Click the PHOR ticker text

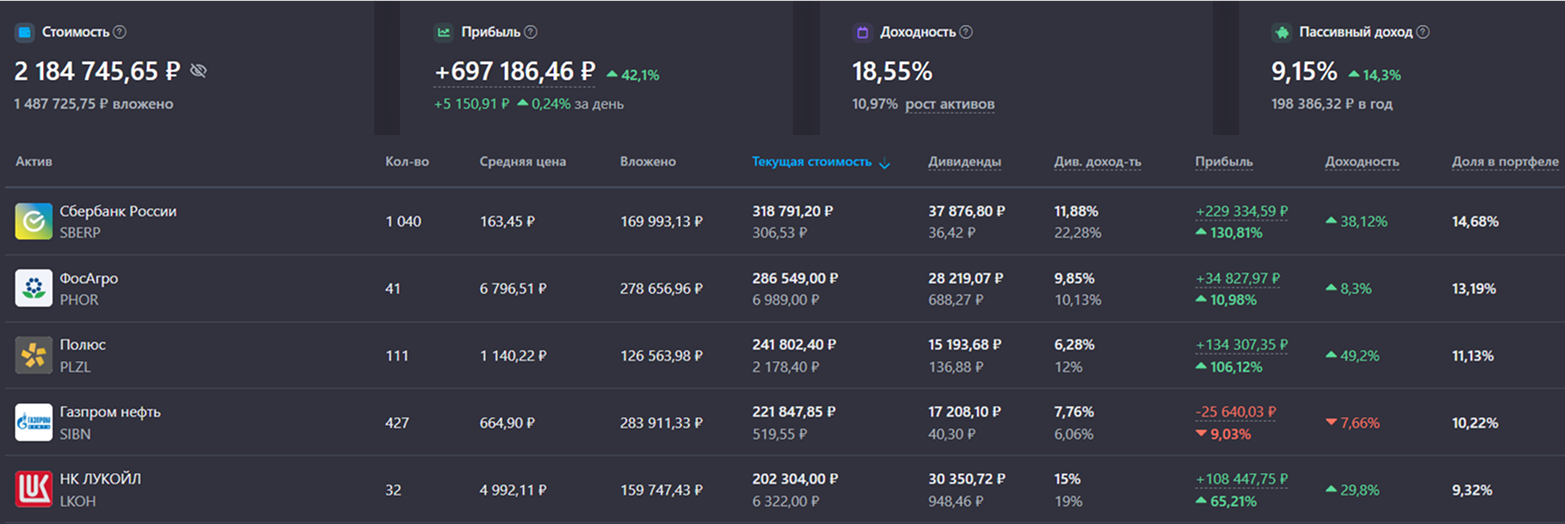79,300
